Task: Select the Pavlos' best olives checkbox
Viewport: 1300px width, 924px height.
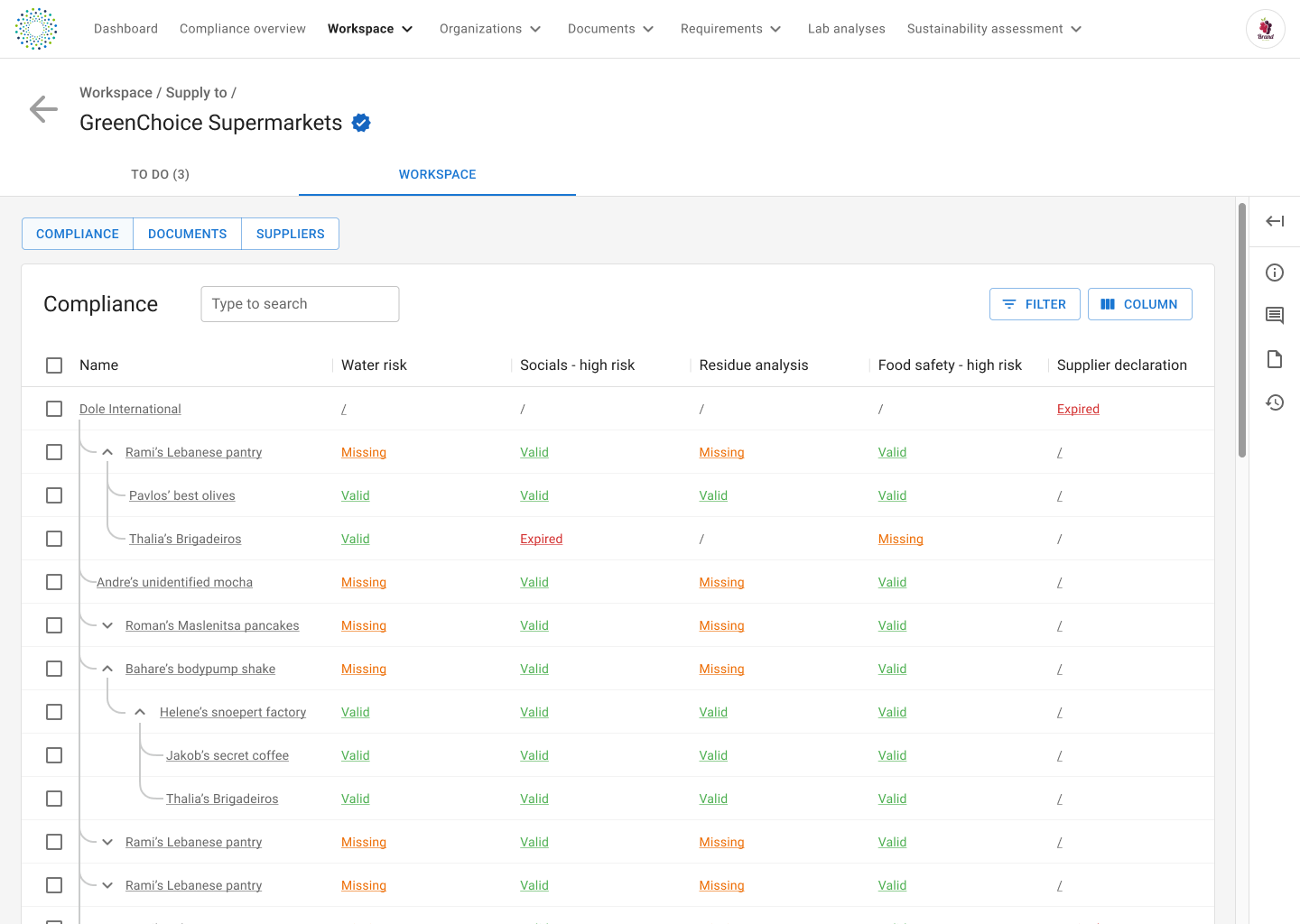Action: (x=54, y=495)
